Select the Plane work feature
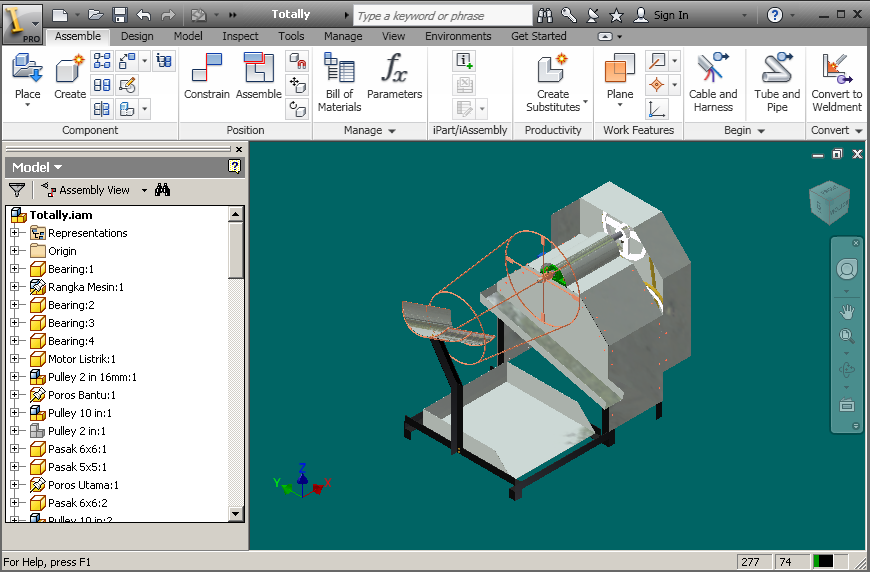Screen dimensions: 870x572 pos(620,80)
